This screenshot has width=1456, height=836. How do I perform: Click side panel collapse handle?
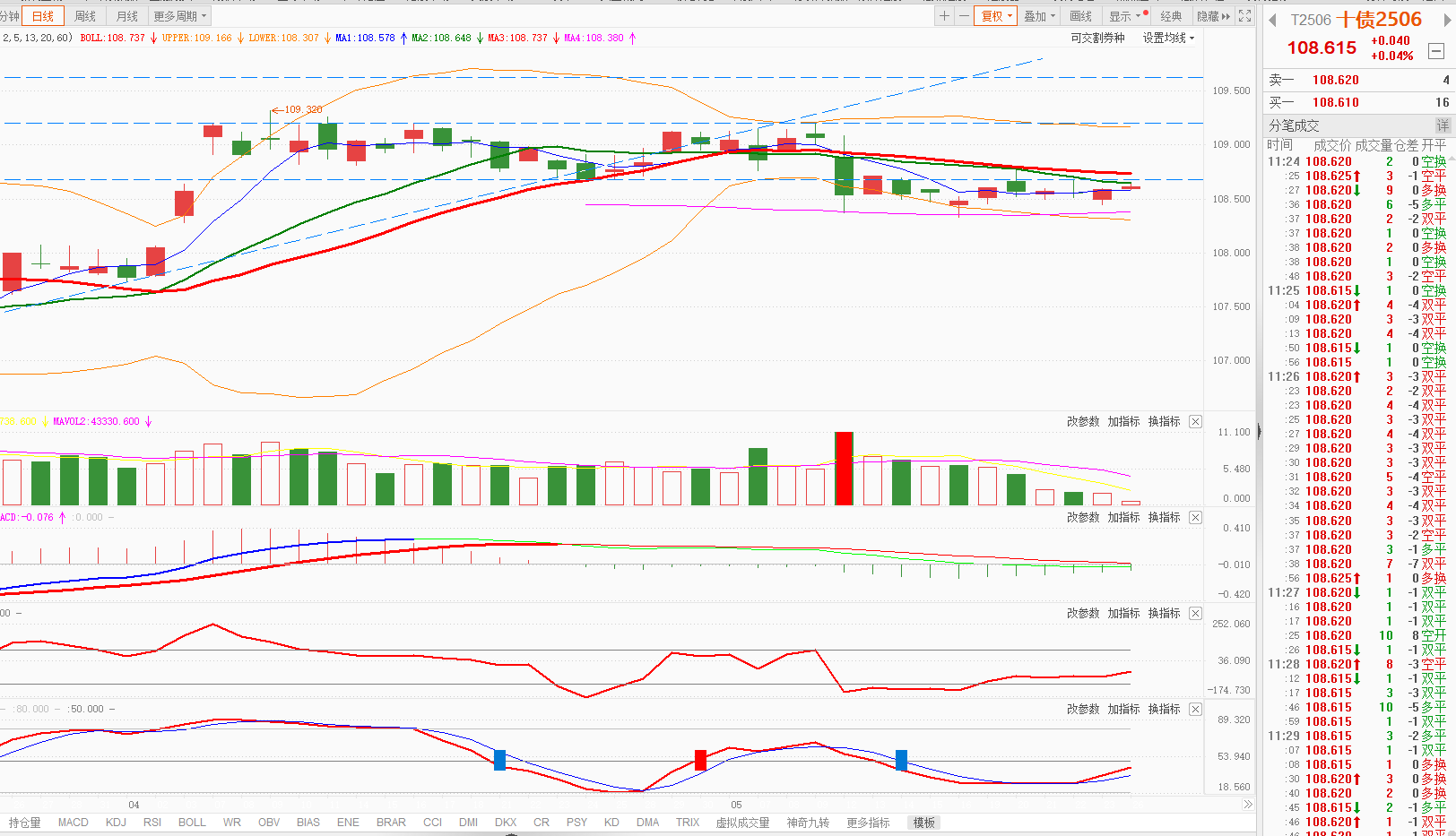(1259, 432)
